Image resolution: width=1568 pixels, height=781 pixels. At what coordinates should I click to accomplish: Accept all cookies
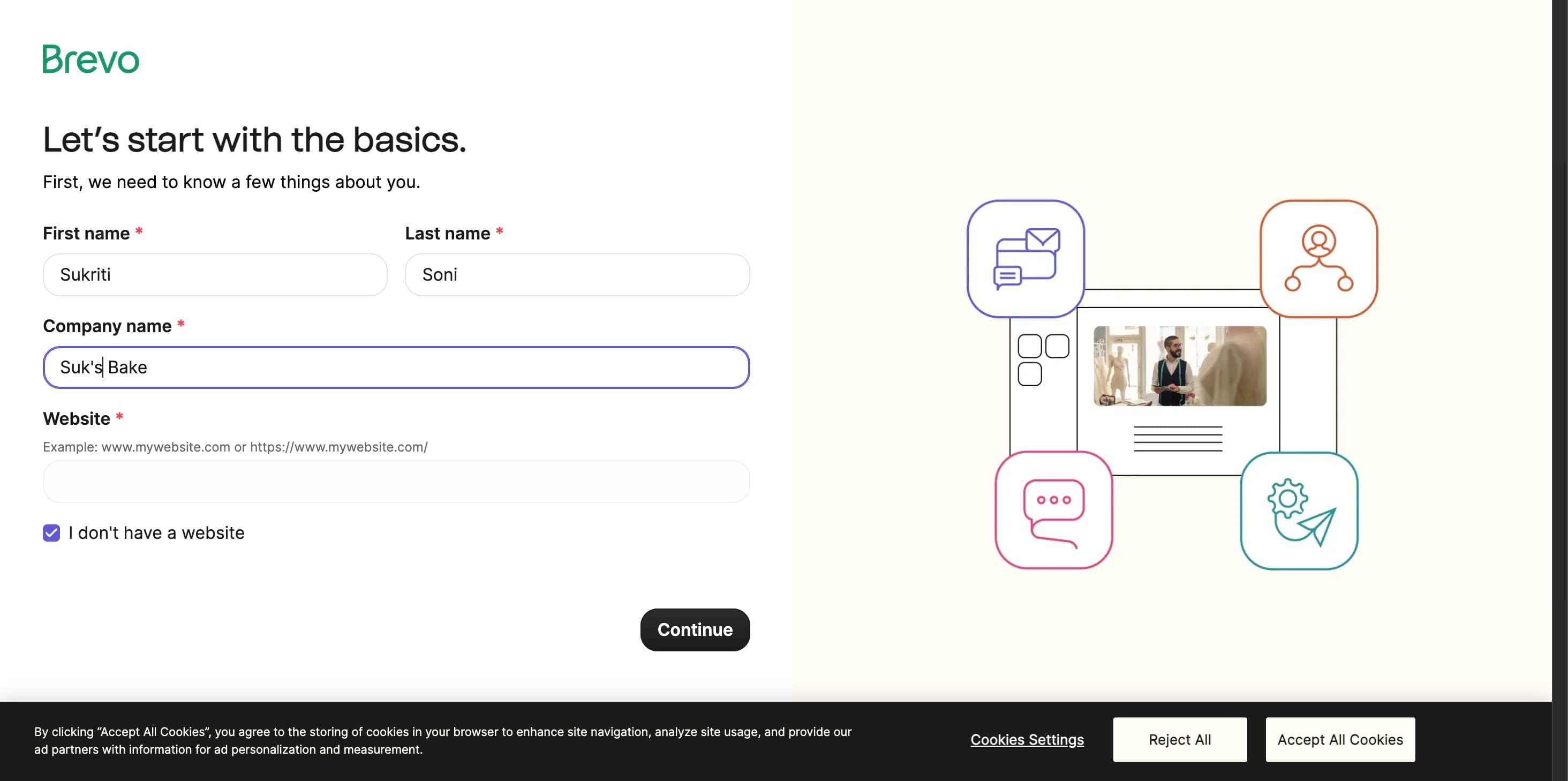click(1340, 739)
